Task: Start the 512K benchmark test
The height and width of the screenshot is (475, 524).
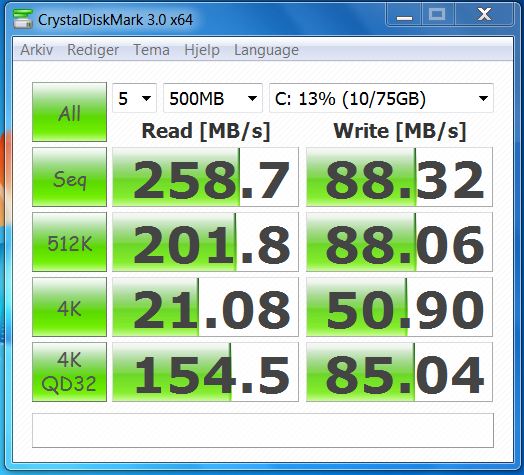Action: [70, 242]
